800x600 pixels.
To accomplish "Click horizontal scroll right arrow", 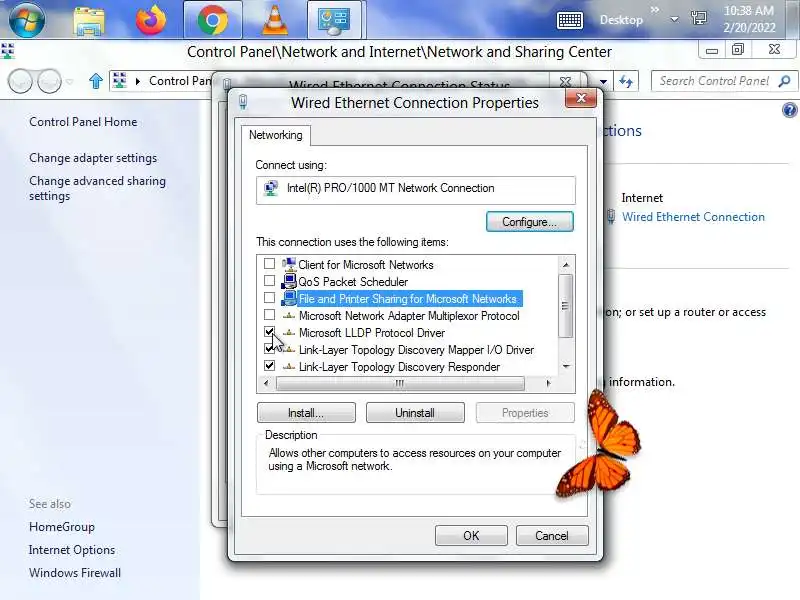I will [x=548, y=383].
